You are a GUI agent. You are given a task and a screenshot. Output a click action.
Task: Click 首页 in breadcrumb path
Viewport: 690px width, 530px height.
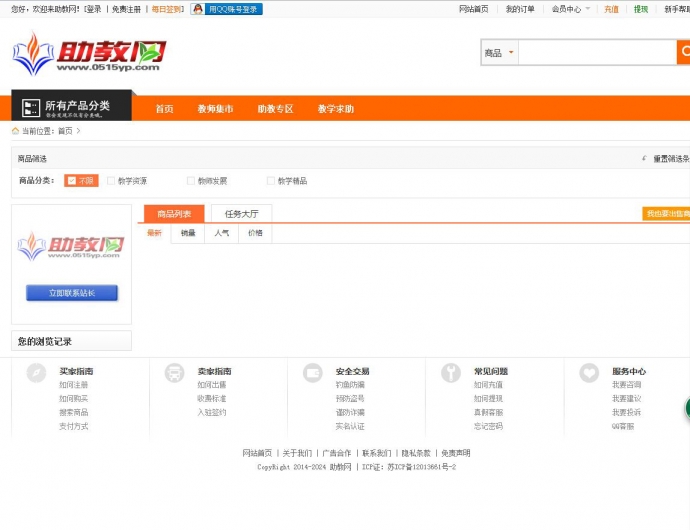click(65, 131)
